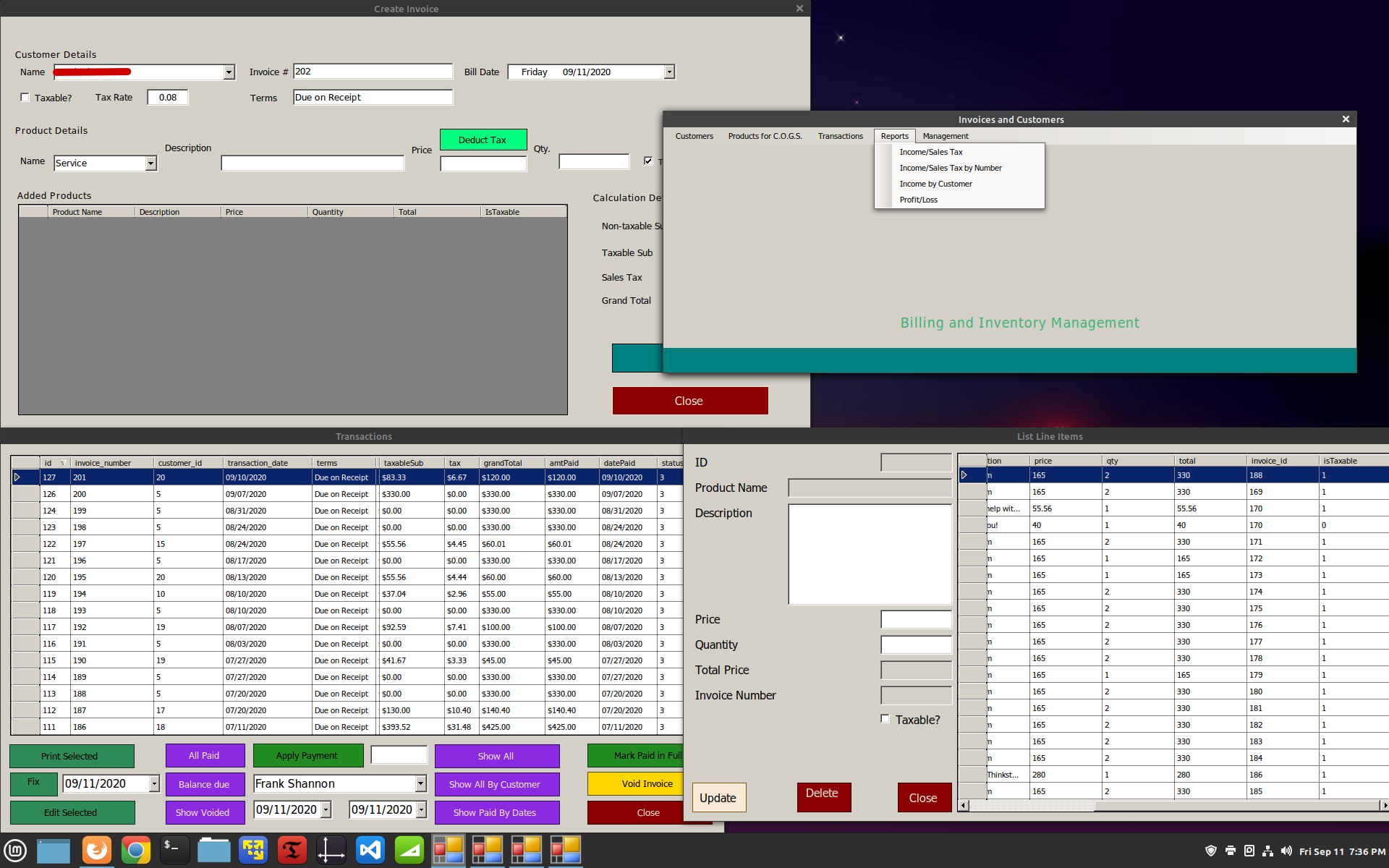Uncheck the checkbox beside the Qty. field
Screen dimensions: 1389x868
pyautogui.click(x=648, y=161)
